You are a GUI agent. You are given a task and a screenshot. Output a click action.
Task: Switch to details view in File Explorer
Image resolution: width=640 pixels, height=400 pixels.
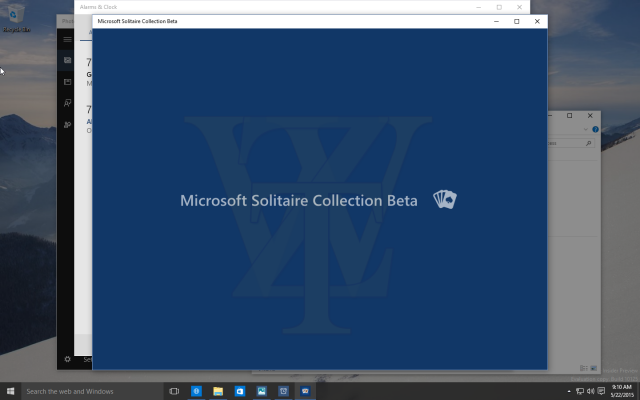[584, 368]
